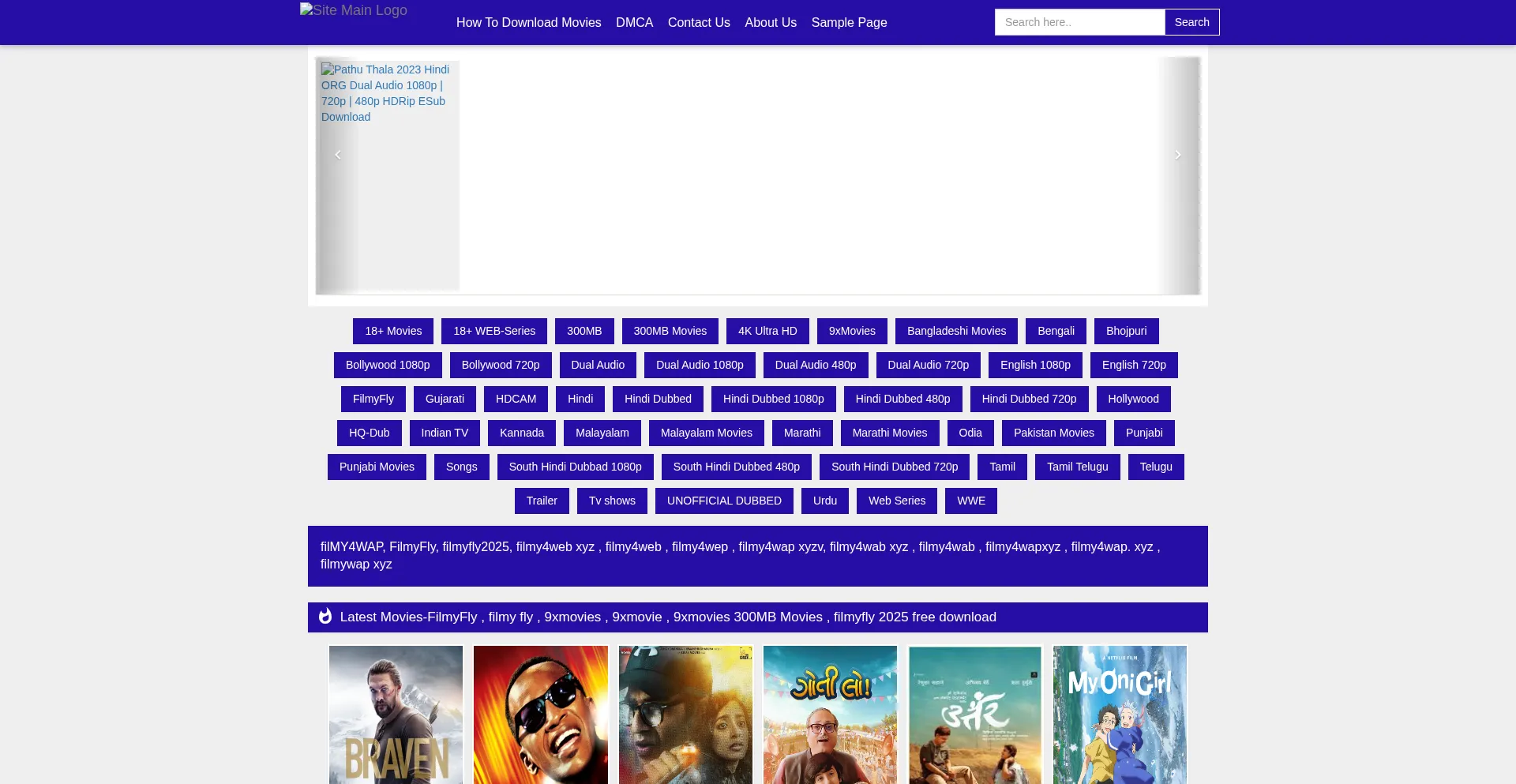Screen dimensions: 1516x784
Task: Open Hollywood category
Action: 1134,400
